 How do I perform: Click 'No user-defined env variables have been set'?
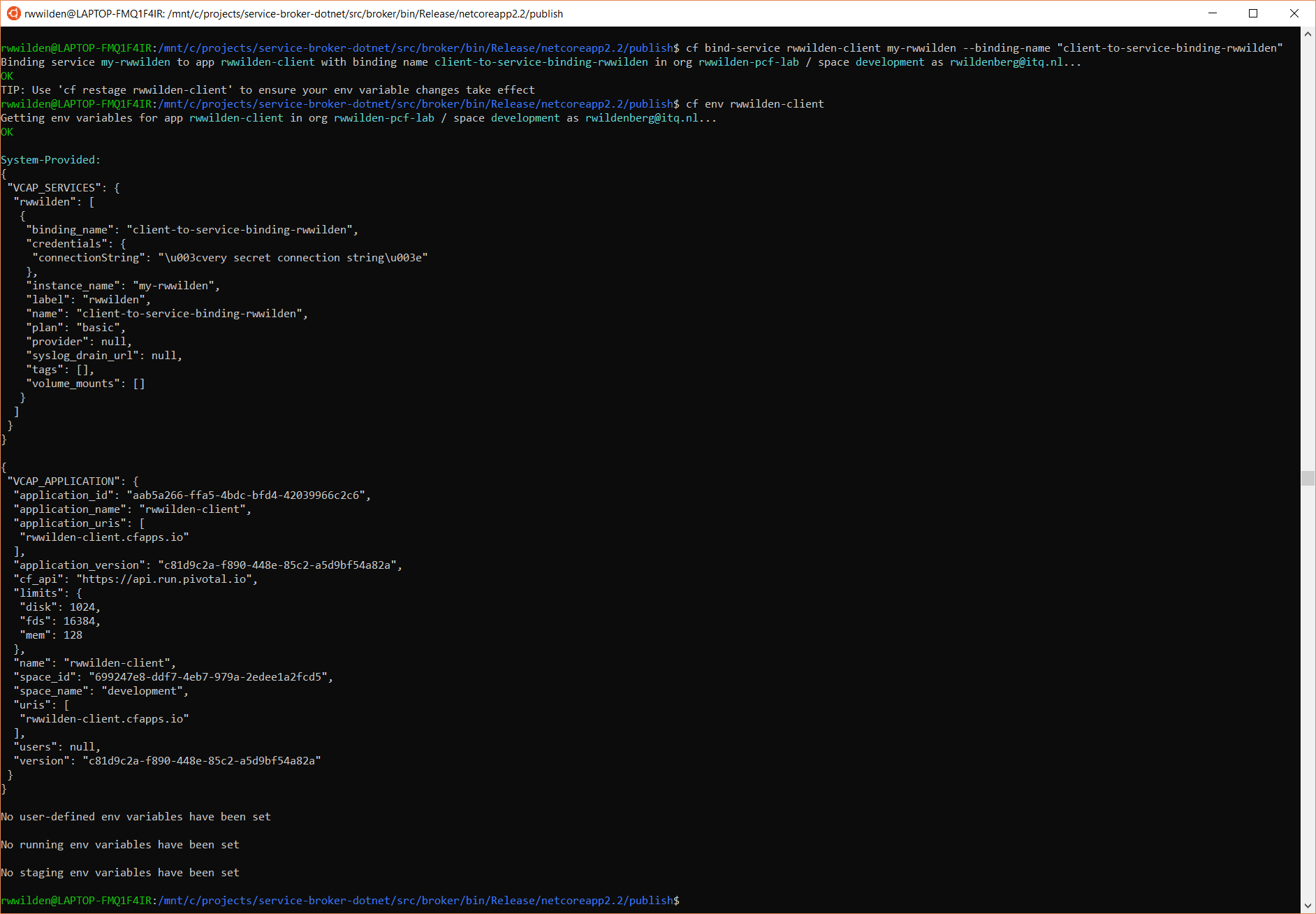coord(136,817)
